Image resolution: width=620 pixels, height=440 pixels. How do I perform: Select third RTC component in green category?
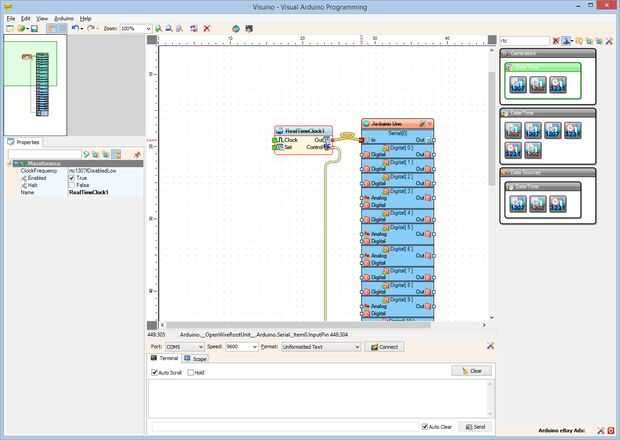coord(558,85)
